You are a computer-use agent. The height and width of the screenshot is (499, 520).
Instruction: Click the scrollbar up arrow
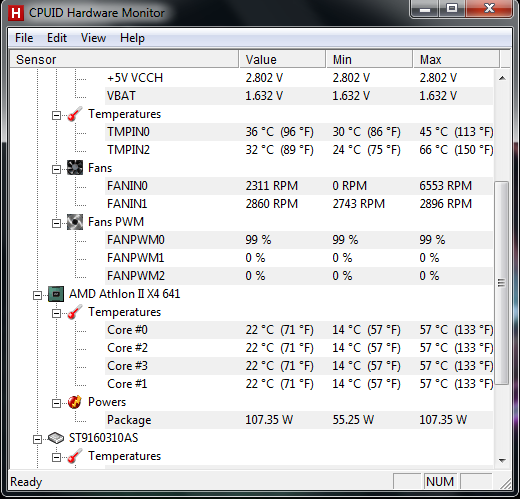click(x=502, y=78)
